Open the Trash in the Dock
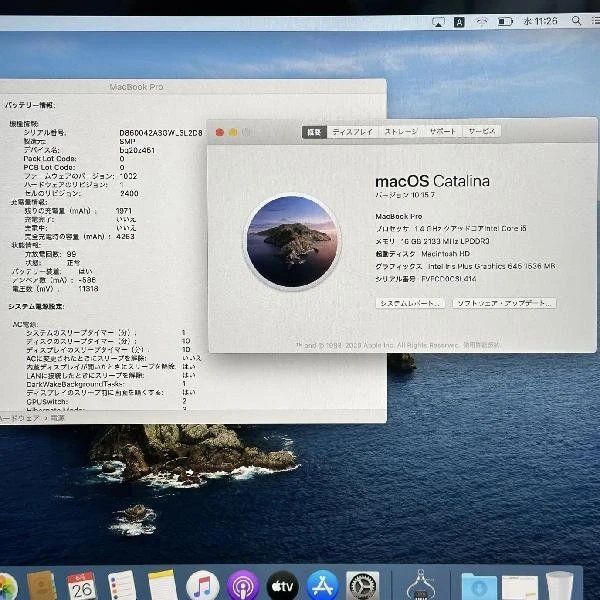 [x=560, y=585]
